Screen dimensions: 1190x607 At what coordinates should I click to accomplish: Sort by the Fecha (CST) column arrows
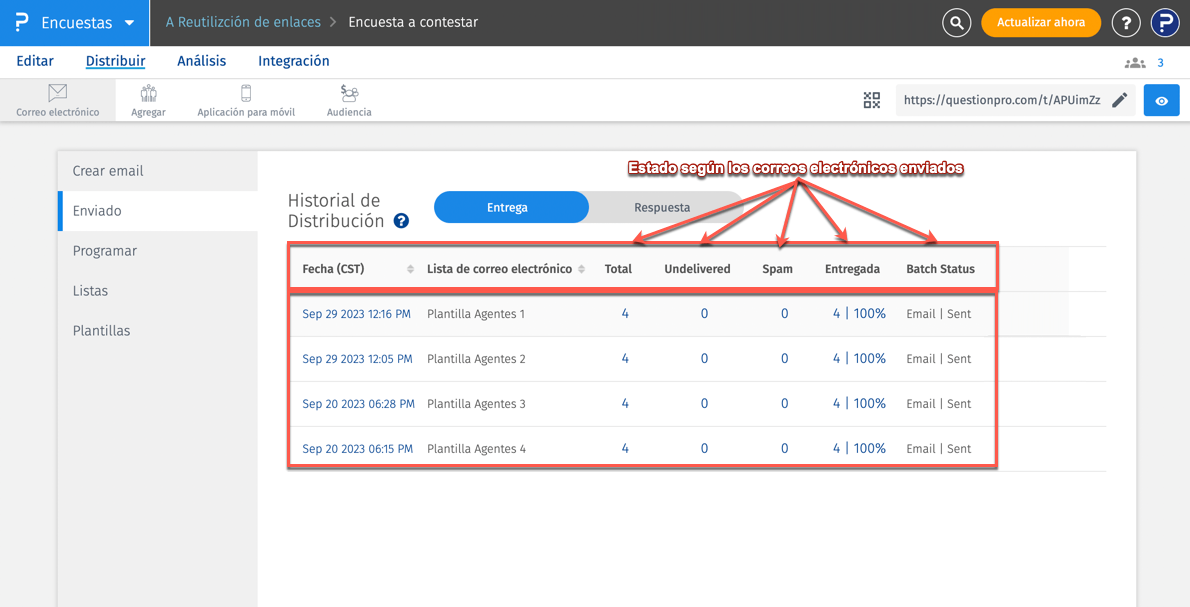coord(410,269)
